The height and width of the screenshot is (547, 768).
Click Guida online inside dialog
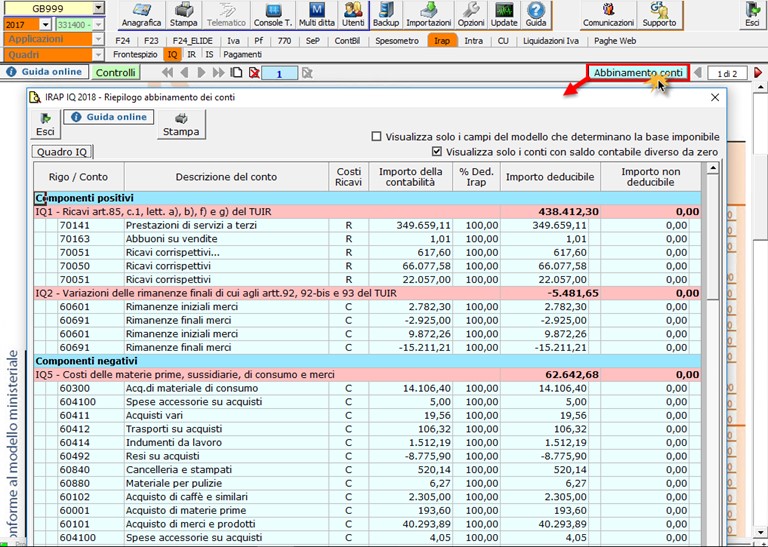(x=109, y=117)
